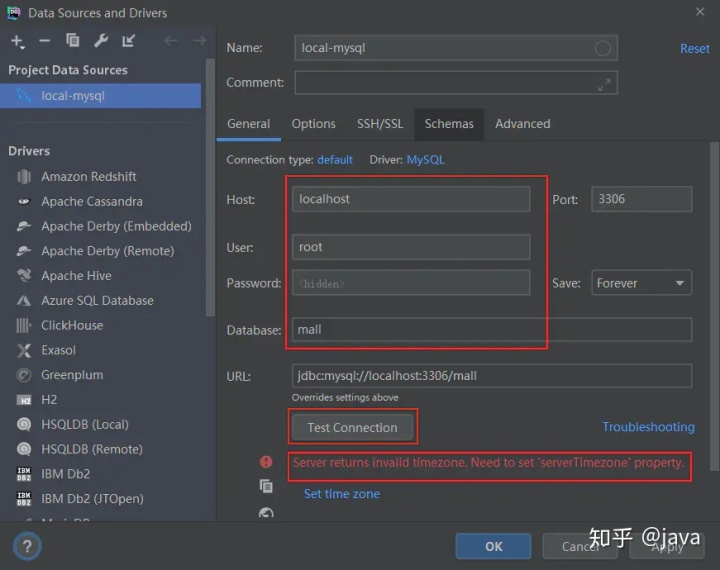Switch to the Schemas tab
The width and height of the screenshot is (720, 570).
pyautogui.click(x=449, y=124)
